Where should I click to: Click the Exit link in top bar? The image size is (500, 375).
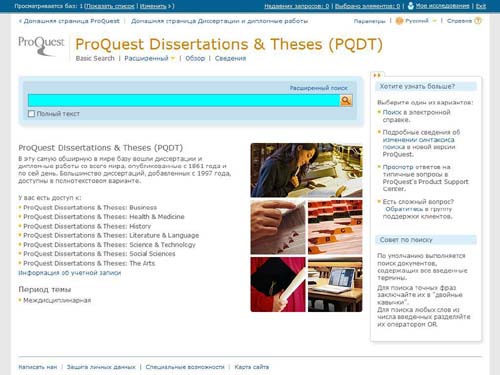pos(481,6)
